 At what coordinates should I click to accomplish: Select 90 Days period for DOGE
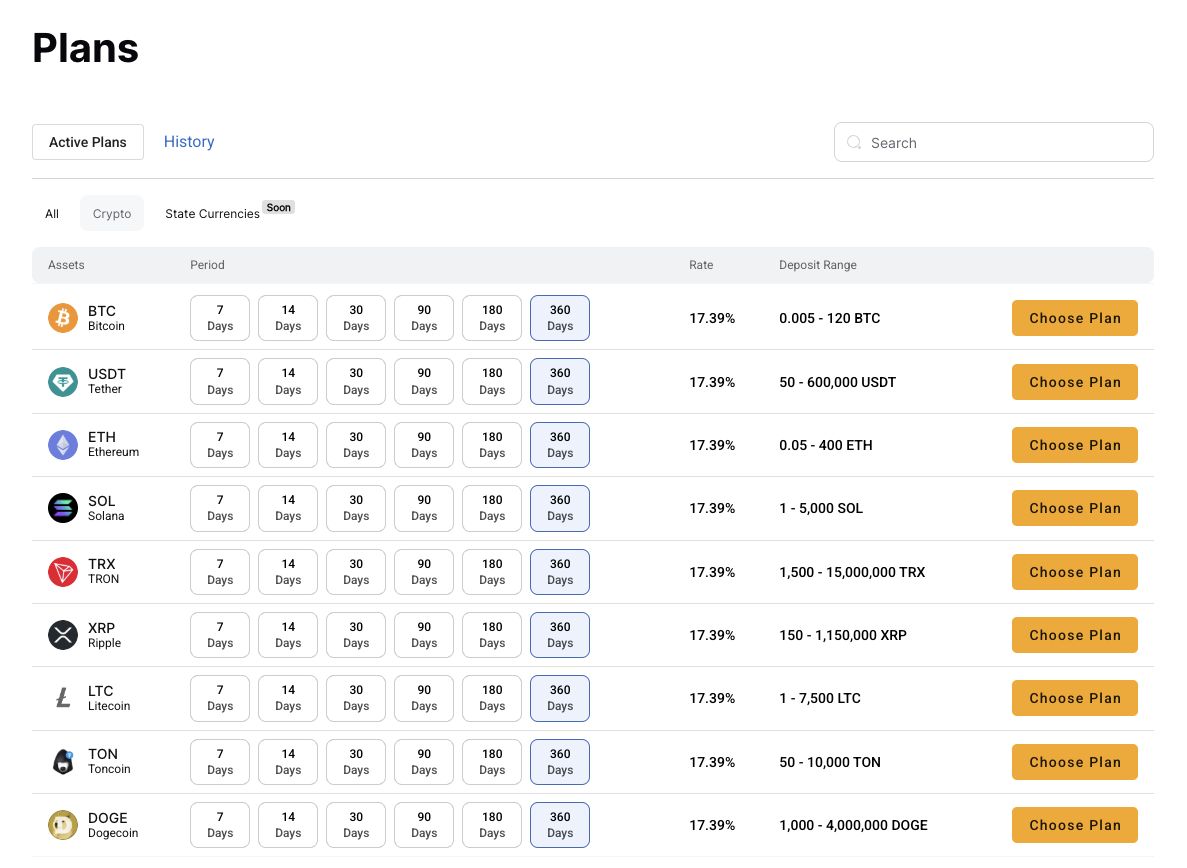pos(424,825)
